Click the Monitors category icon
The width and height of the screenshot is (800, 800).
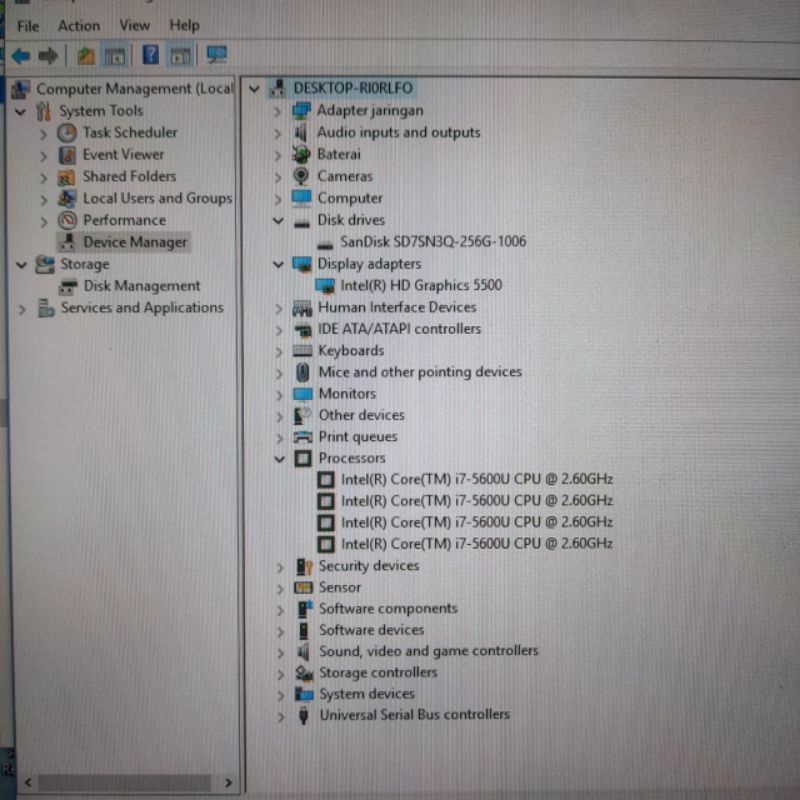[x=303, y=394]
